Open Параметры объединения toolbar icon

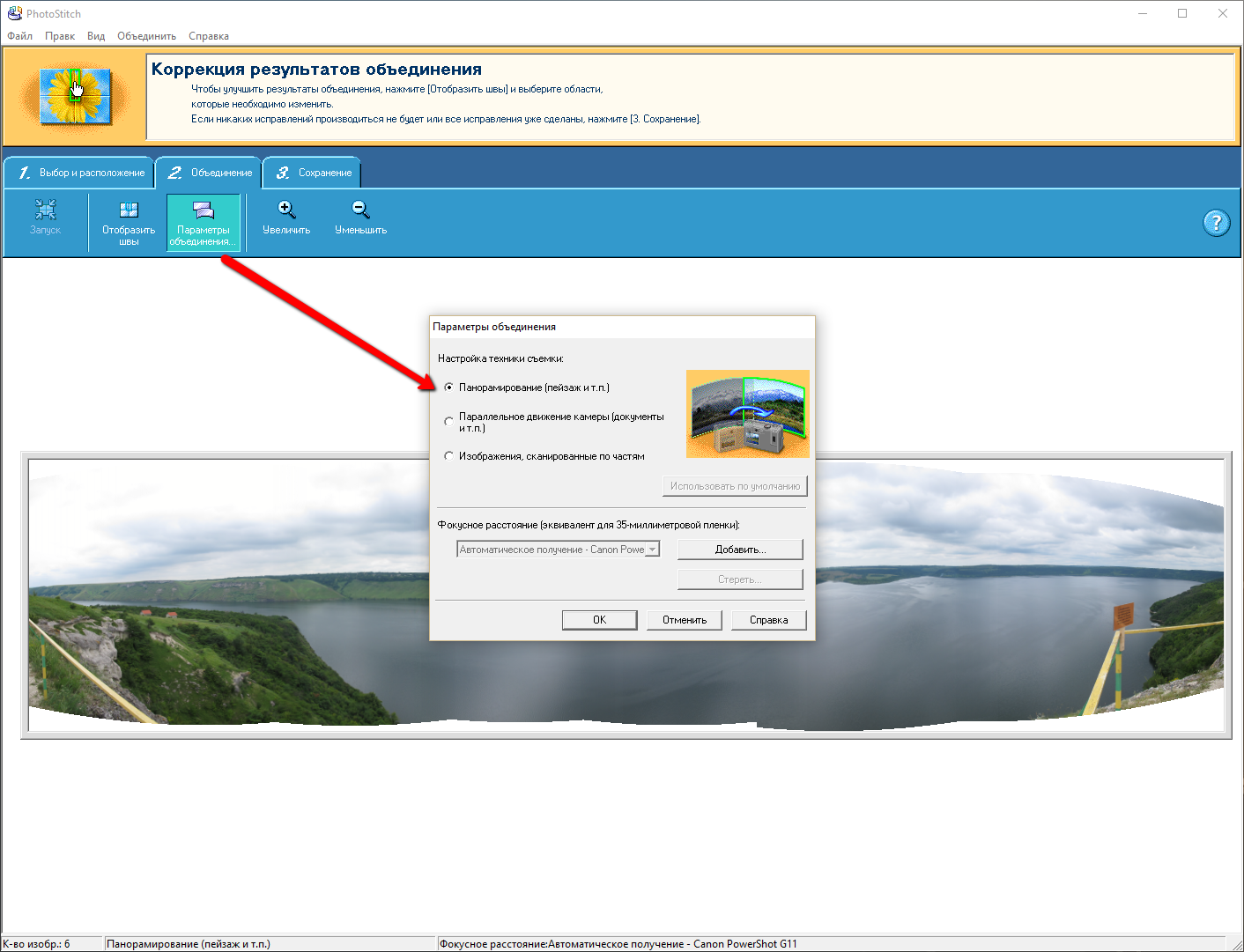click(204, 210)
